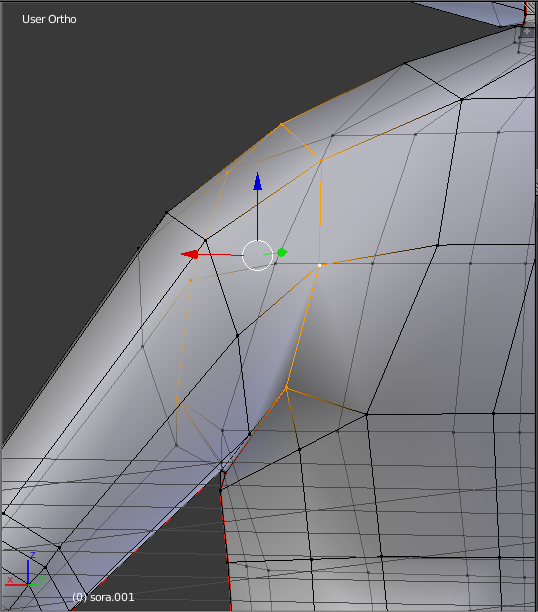Click the white circle at manipulator center
This screenshot has height=612, width=538.
pyautogui.click(x=257, y=255)
